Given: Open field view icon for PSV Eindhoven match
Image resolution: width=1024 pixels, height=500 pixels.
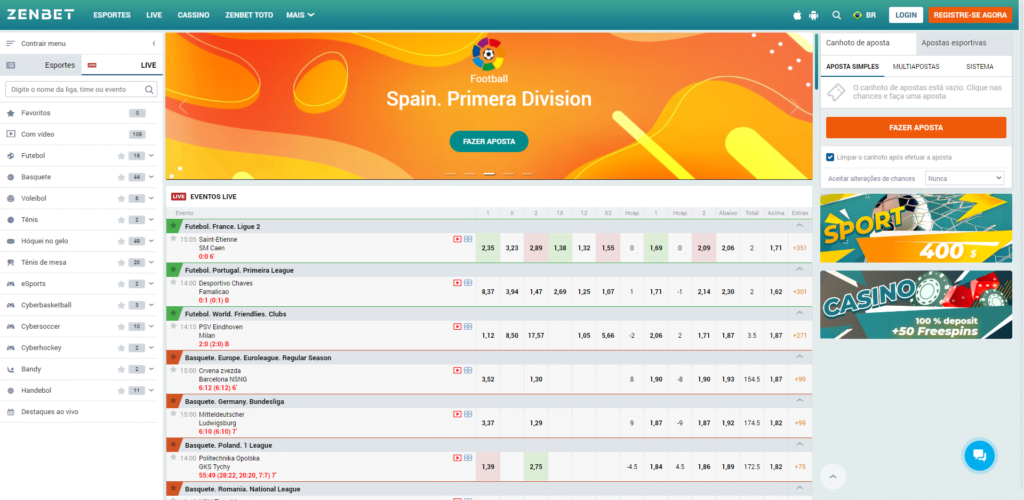Looking at the screenshot, I should [x=468, y=327].
